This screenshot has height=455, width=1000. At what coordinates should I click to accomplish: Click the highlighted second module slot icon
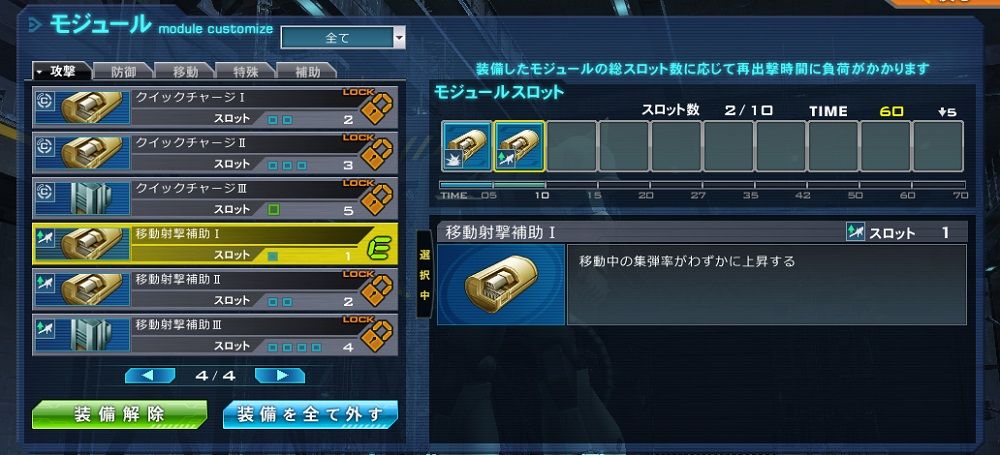[x=519, y=146]
